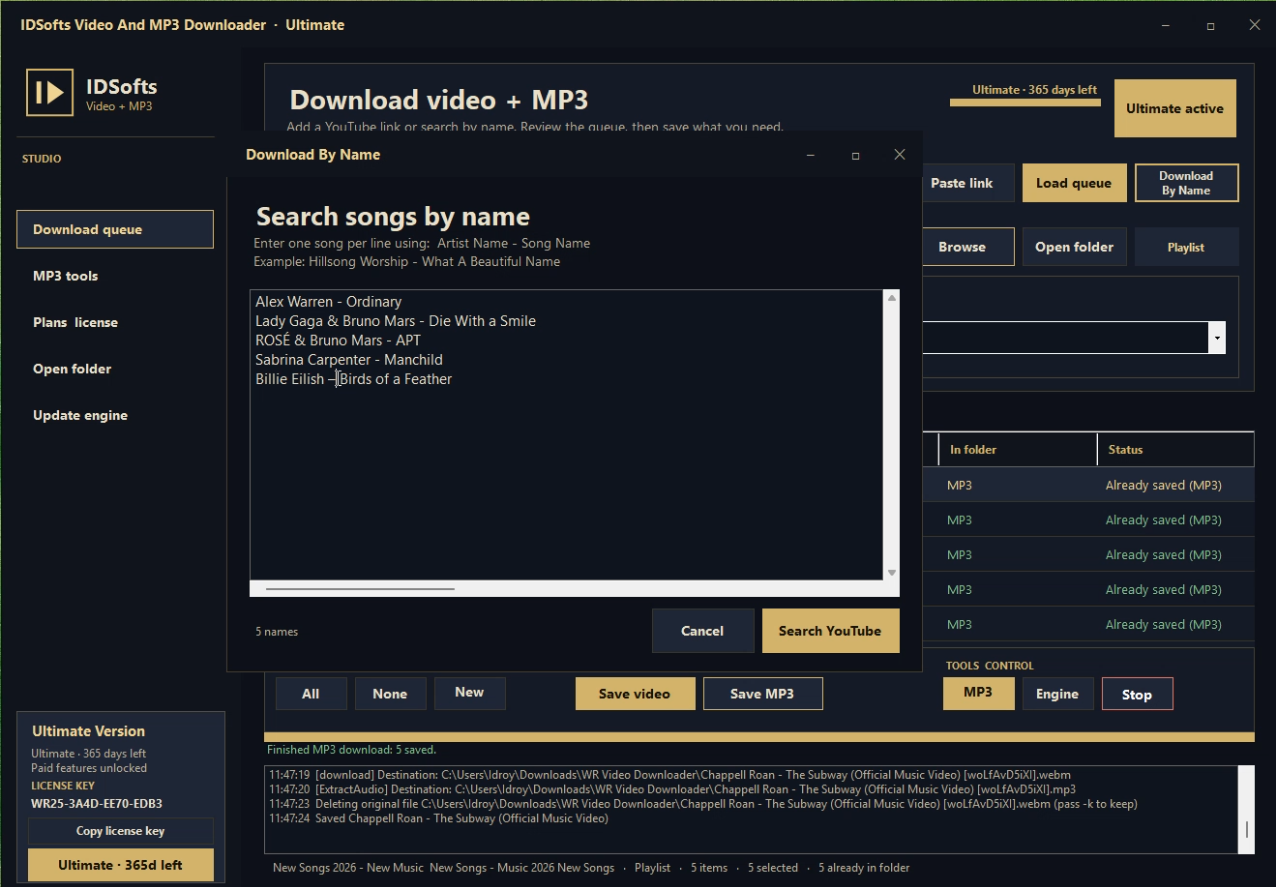
Task: Click the Ultimate 365 days left progress bar
Action: pyautogui.click(x=1025, y=102)
